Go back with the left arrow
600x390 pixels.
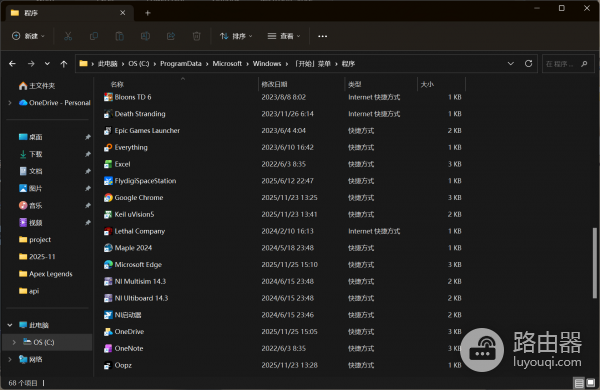point(12,64)
